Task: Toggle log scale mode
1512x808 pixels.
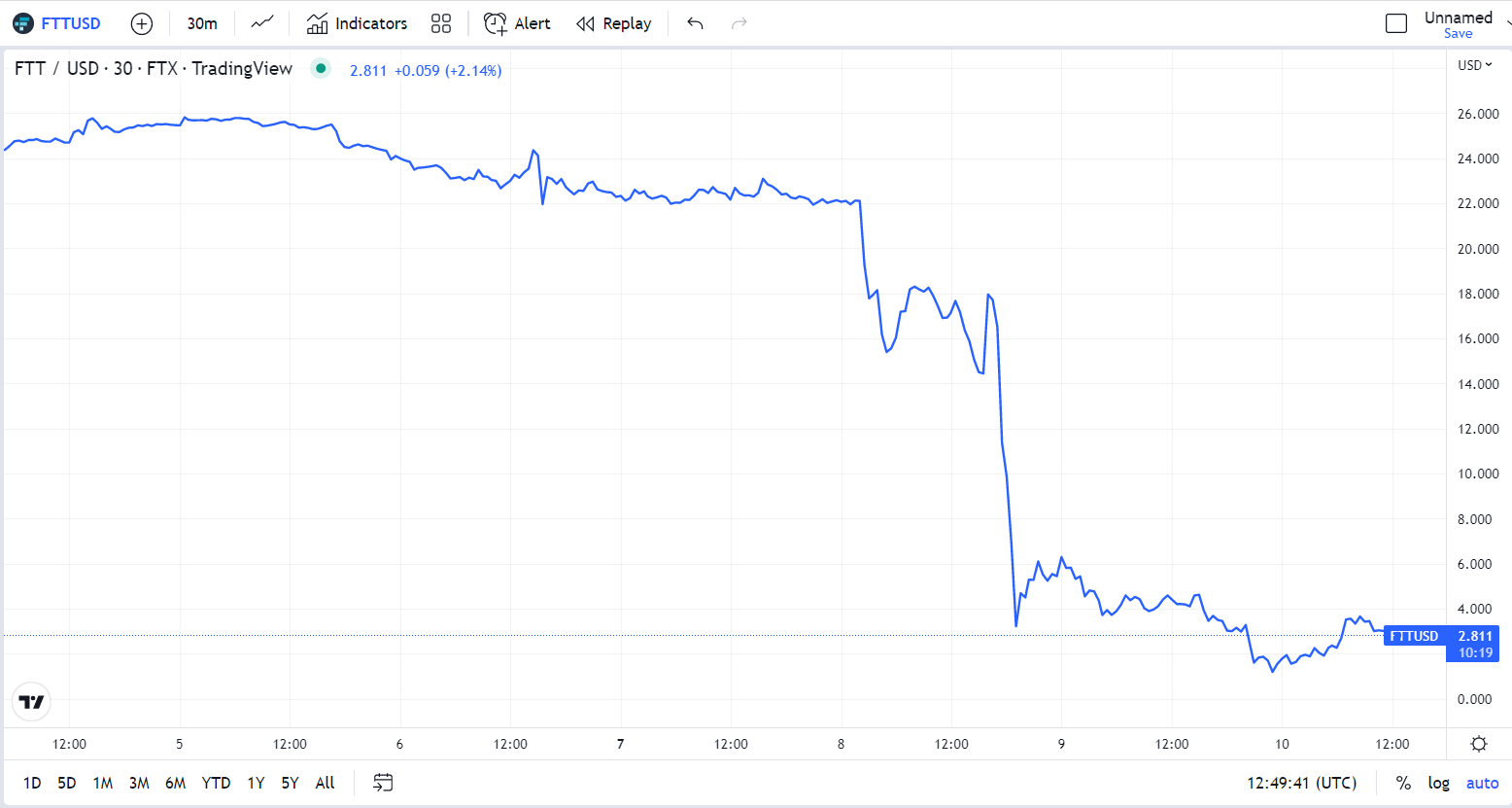Action: point(1438,783)
